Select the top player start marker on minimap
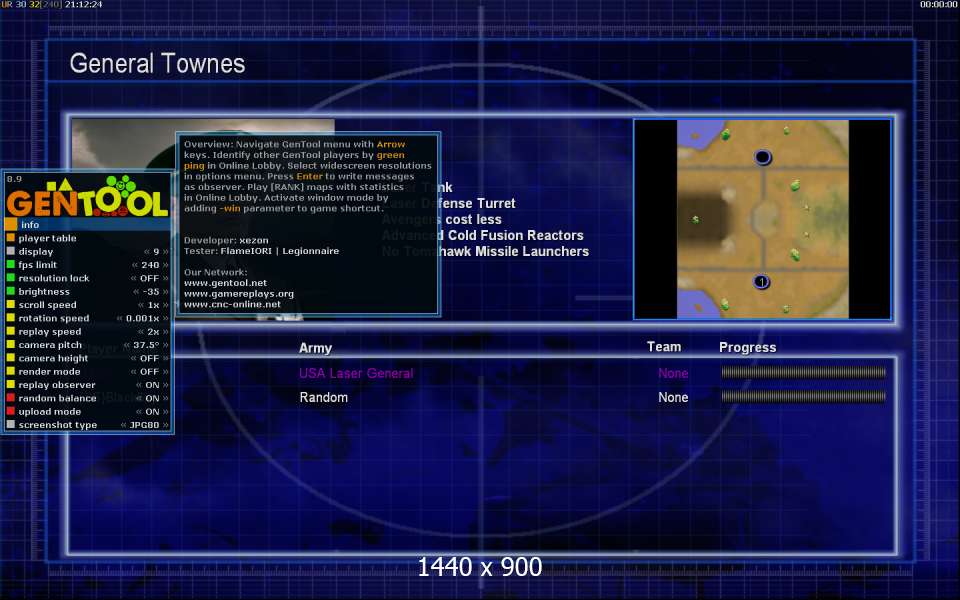The height and width of the screenshot is (600, 960). click(x=762, y=157)
